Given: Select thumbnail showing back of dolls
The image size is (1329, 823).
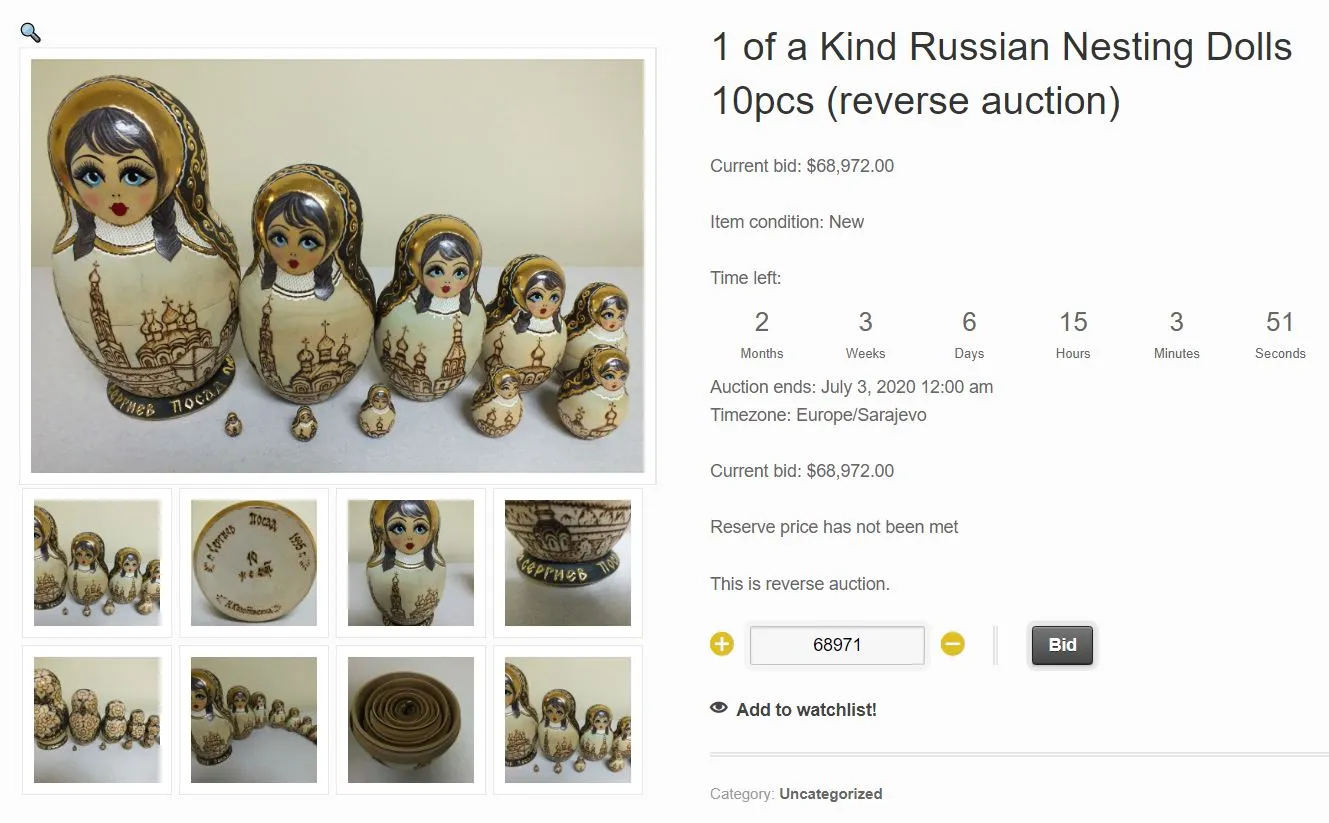Looking at the screenshot, I should (x=97, y=720).
